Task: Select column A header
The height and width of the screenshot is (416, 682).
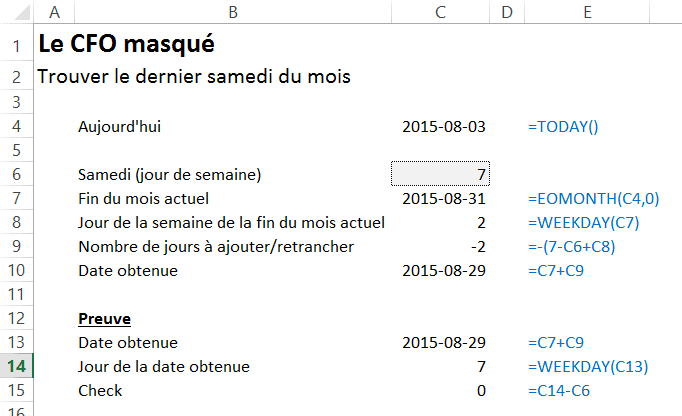Action: tap(53, 12)
